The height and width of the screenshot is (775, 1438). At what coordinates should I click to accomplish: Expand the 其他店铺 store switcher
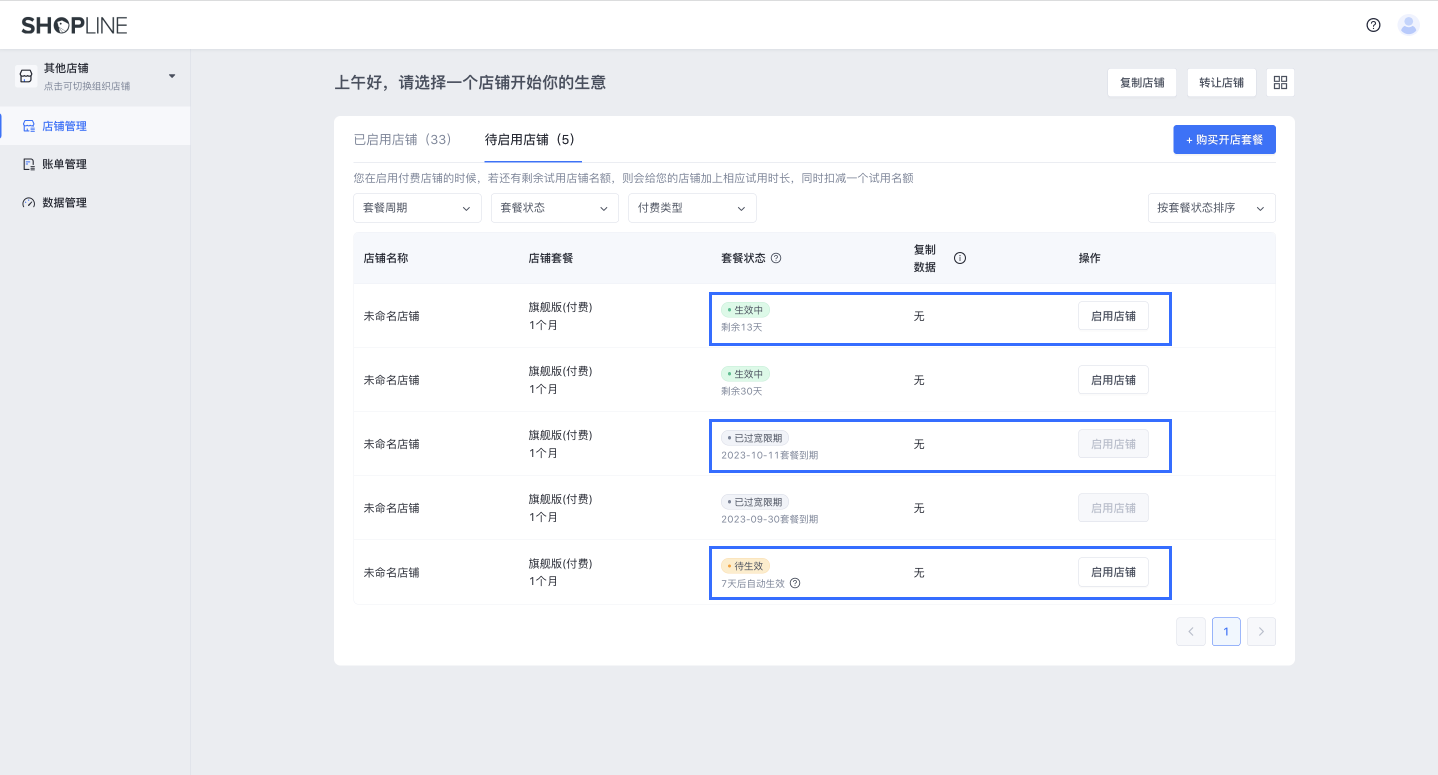[x=95, y=76]
